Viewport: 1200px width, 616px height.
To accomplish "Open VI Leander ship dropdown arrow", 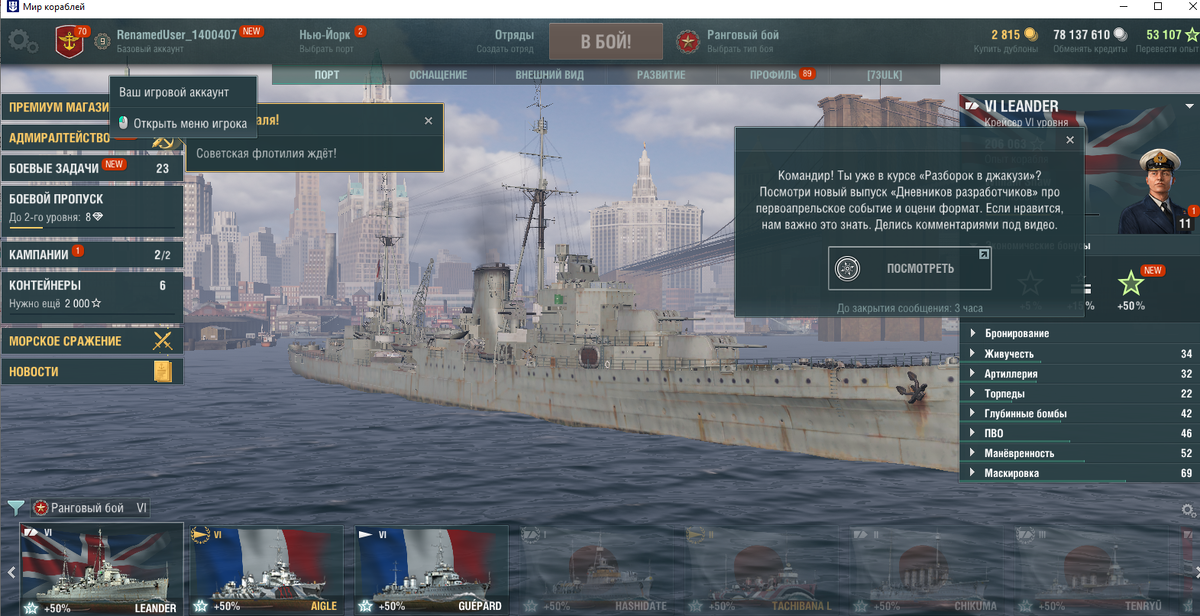I will [x=1189, y=106].
